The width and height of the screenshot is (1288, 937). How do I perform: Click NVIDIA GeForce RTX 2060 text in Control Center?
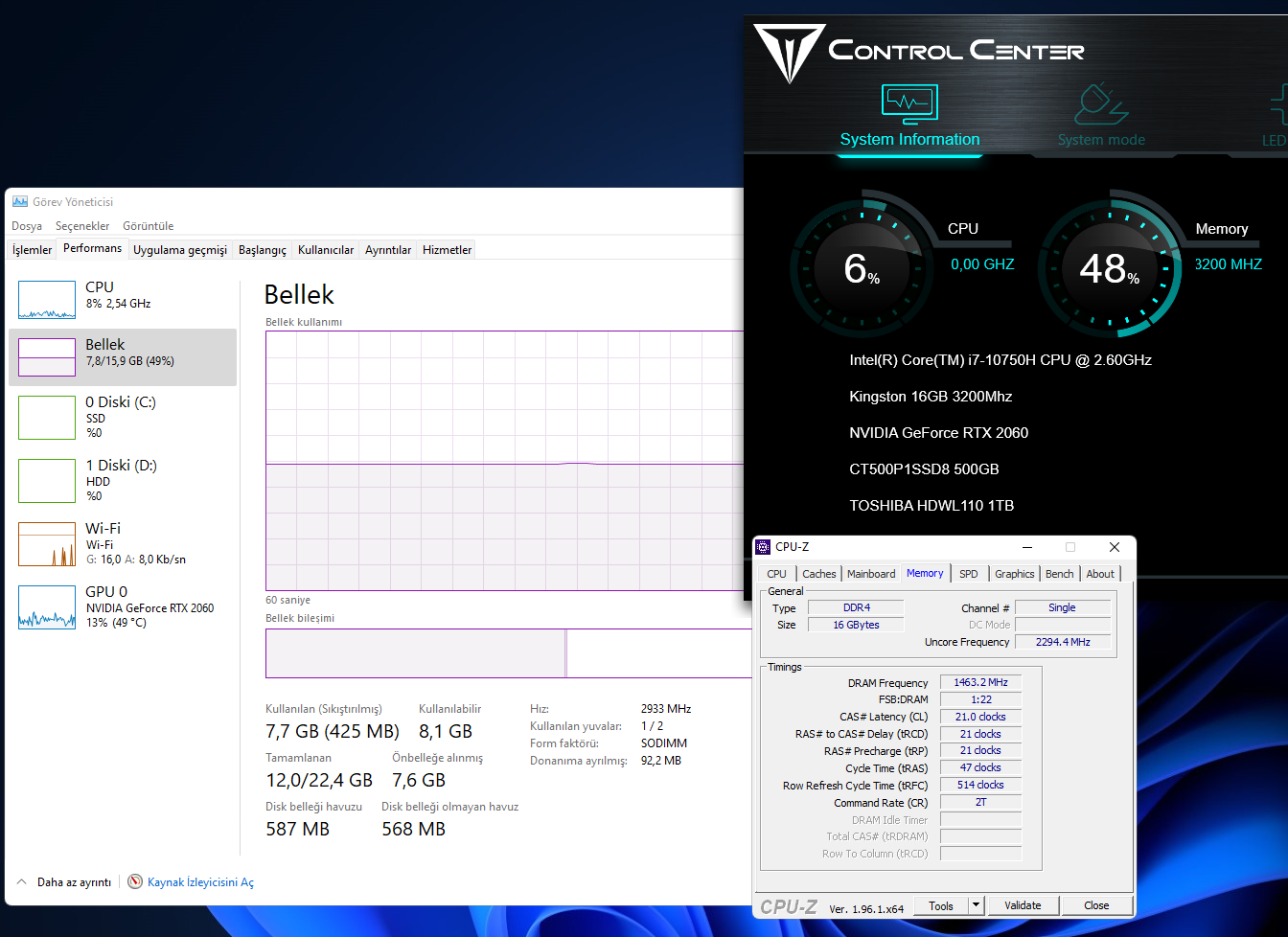point(938,433)
